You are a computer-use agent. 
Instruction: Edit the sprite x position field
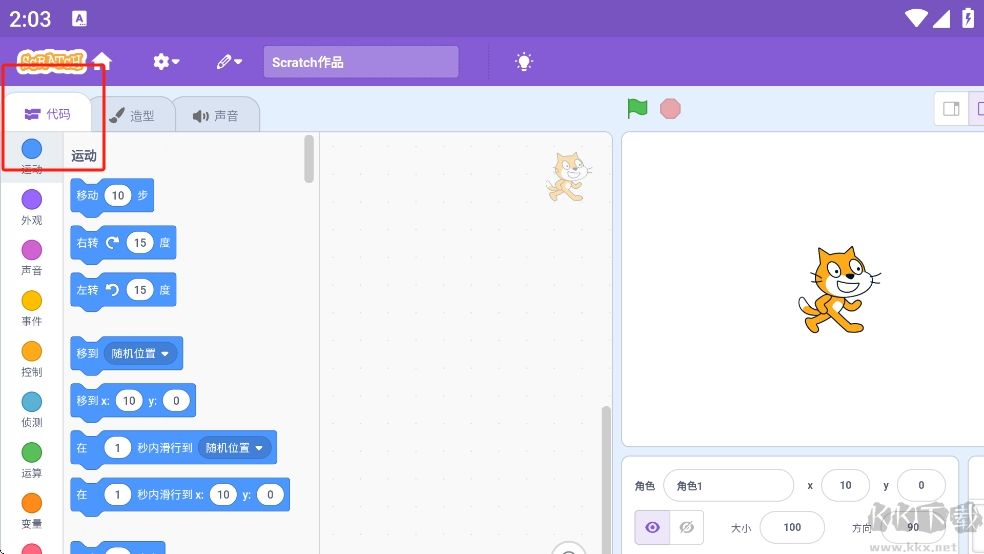pos(845,486)
